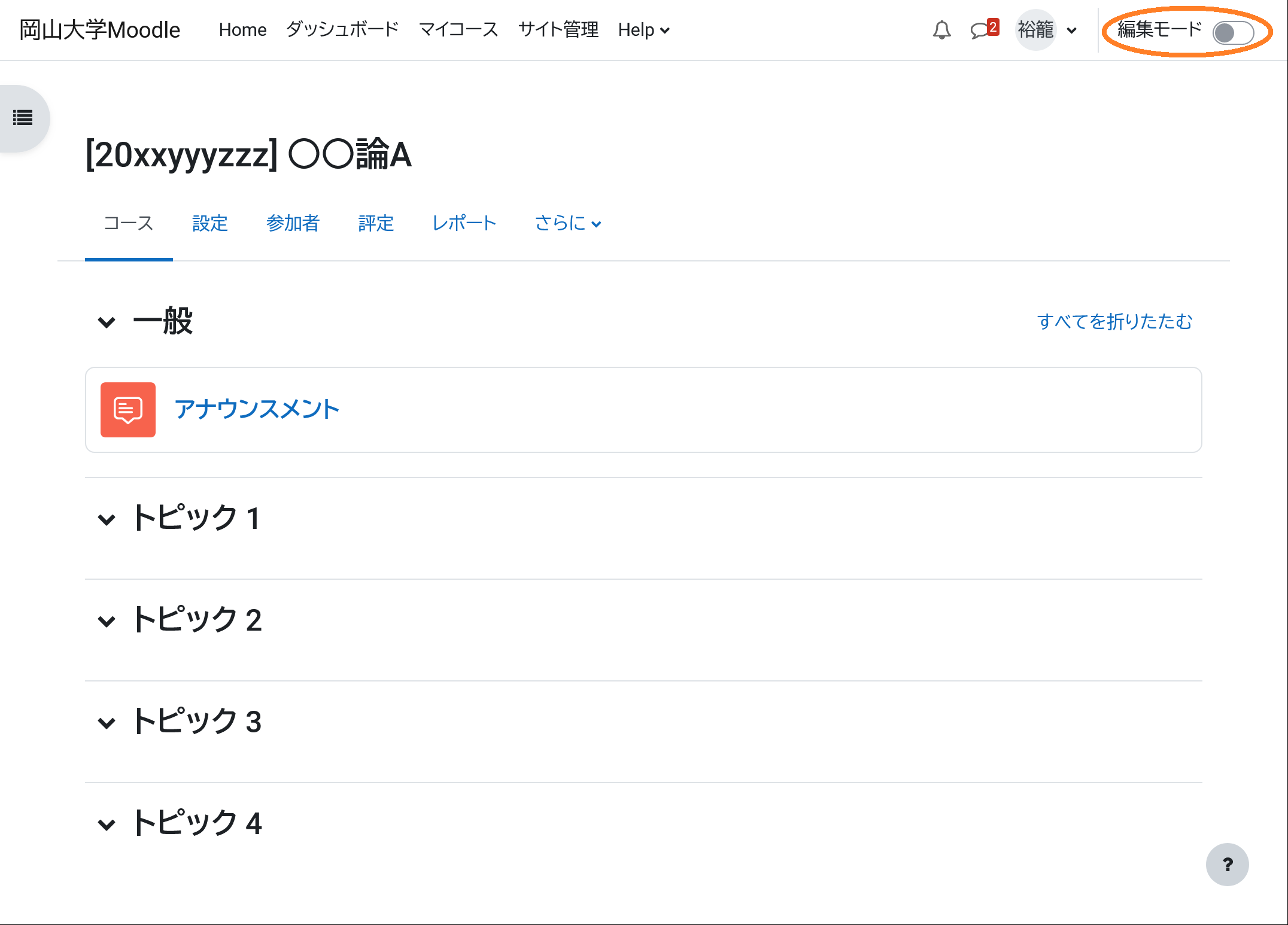This screenshot has width=1288, height=925.
Task: Open ダッシュボード in the top navigation
Action: coord(342,30)
